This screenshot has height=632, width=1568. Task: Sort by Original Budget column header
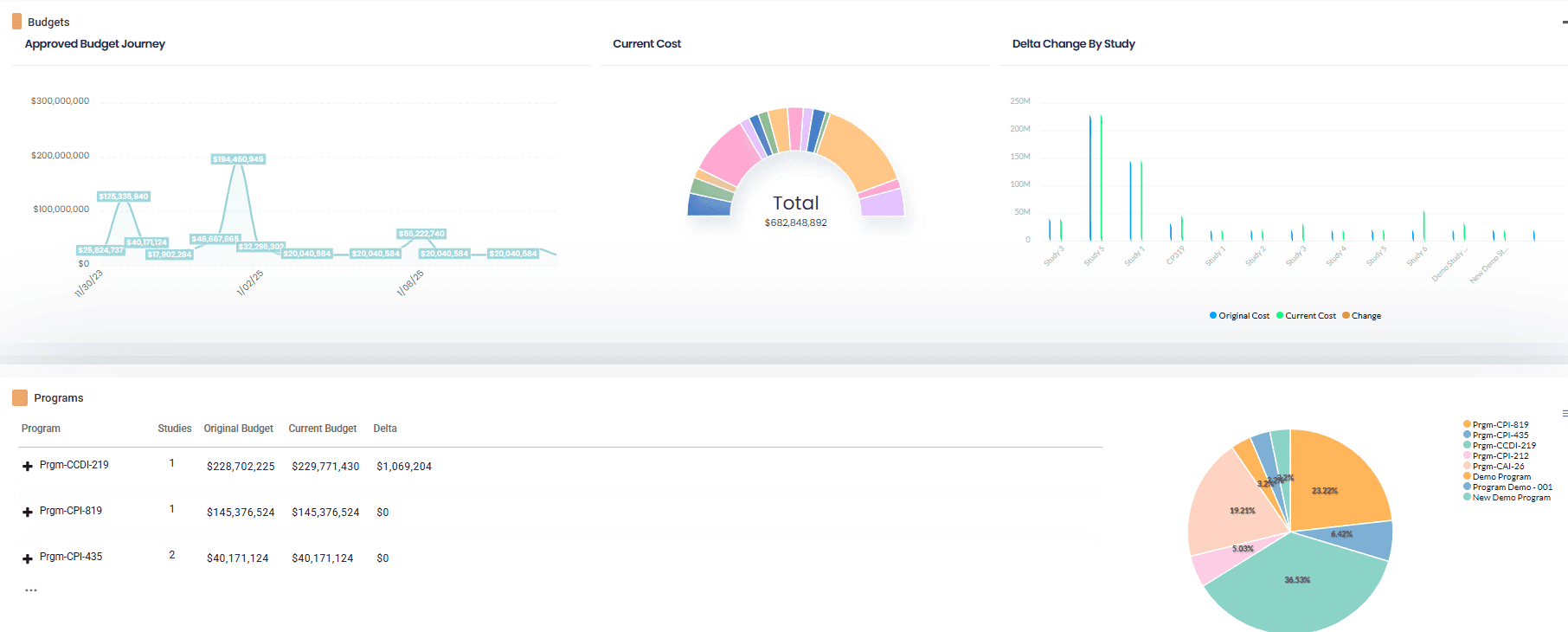click(238, 429)
